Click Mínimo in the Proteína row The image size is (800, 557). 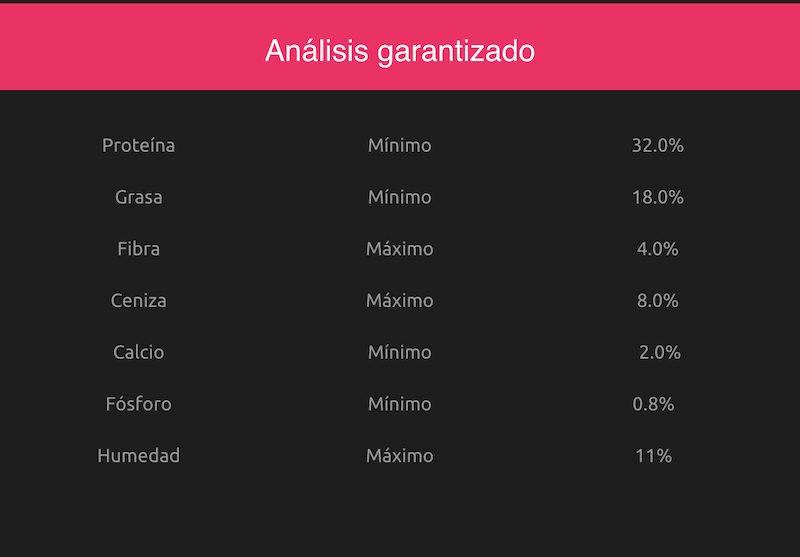pyautogui.click(x=399, y=145)
